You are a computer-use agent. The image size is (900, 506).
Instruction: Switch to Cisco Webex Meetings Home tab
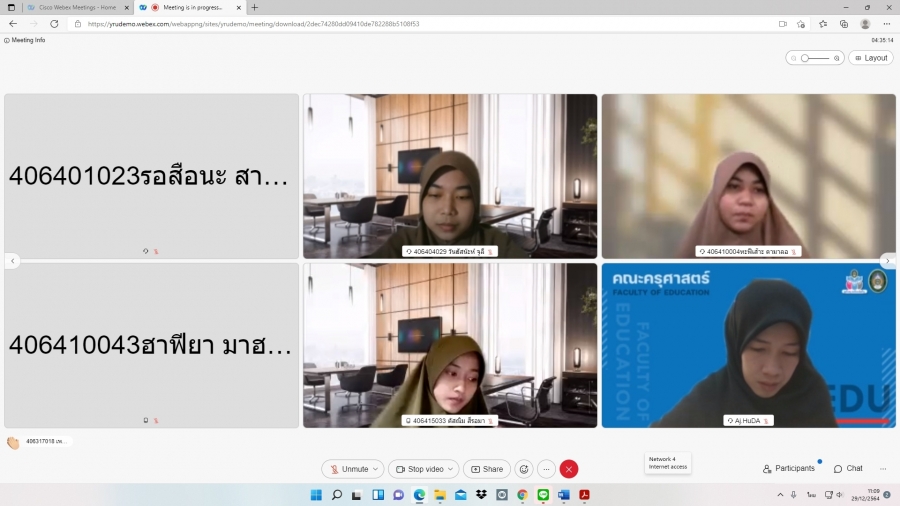(x=70, y=7)
